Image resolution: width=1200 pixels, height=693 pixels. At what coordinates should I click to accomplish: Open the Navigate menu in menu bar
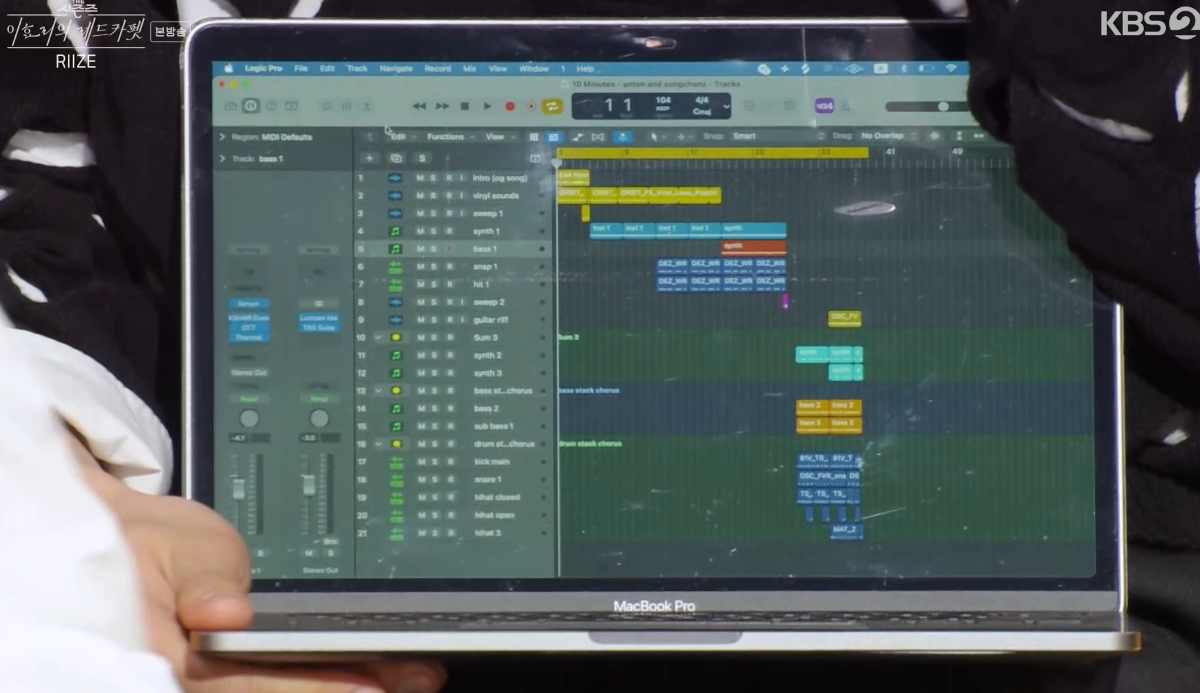tap(396, 69)
